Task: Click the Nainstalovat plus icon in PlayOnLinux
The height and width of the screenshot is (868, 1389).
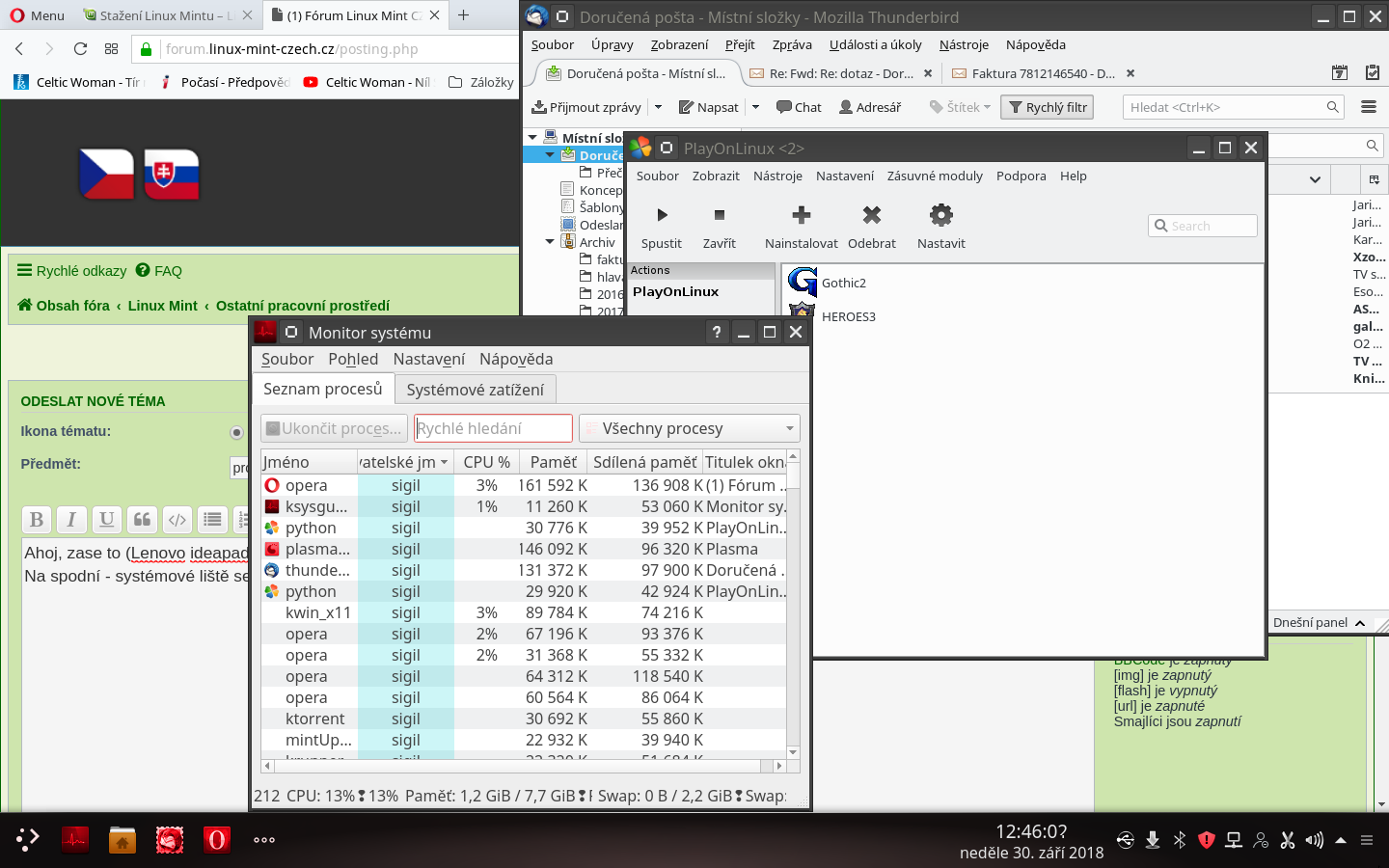Action: point(801,215)
